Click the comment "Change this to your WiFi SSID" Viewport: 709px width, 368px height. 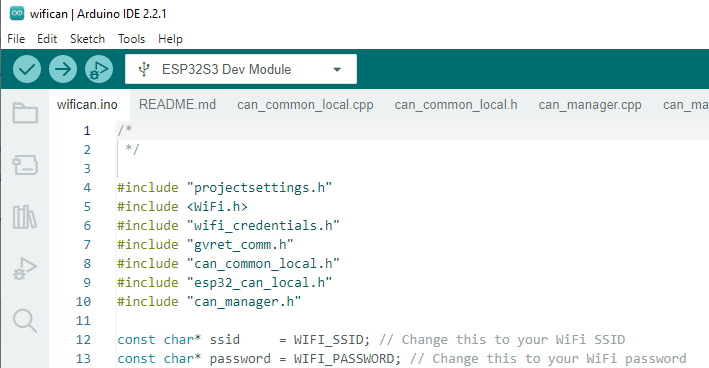pyautogui.click(x=513, y=340)
